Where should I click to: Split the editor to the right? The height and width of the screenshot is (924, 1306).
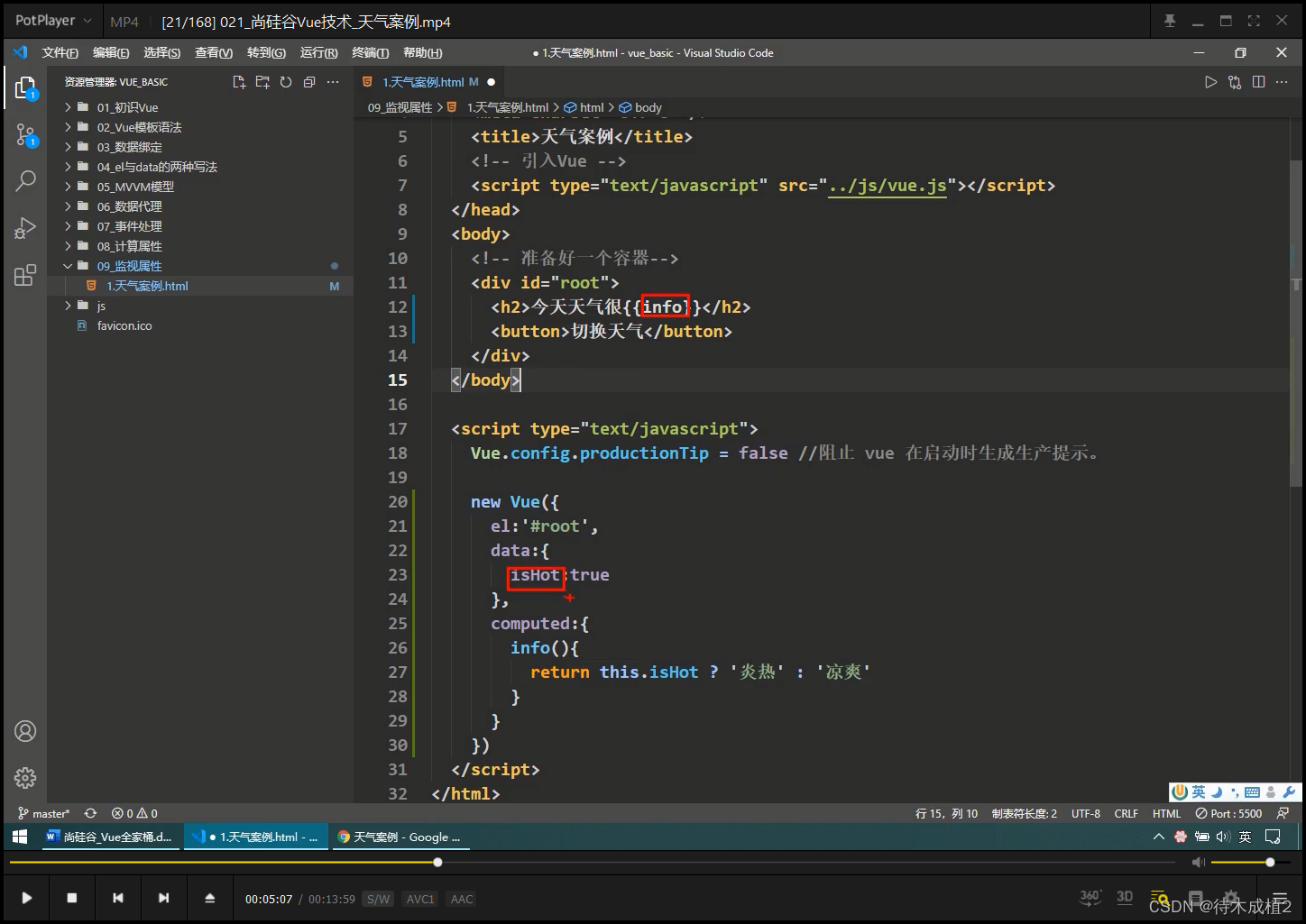pos(1258,82)
